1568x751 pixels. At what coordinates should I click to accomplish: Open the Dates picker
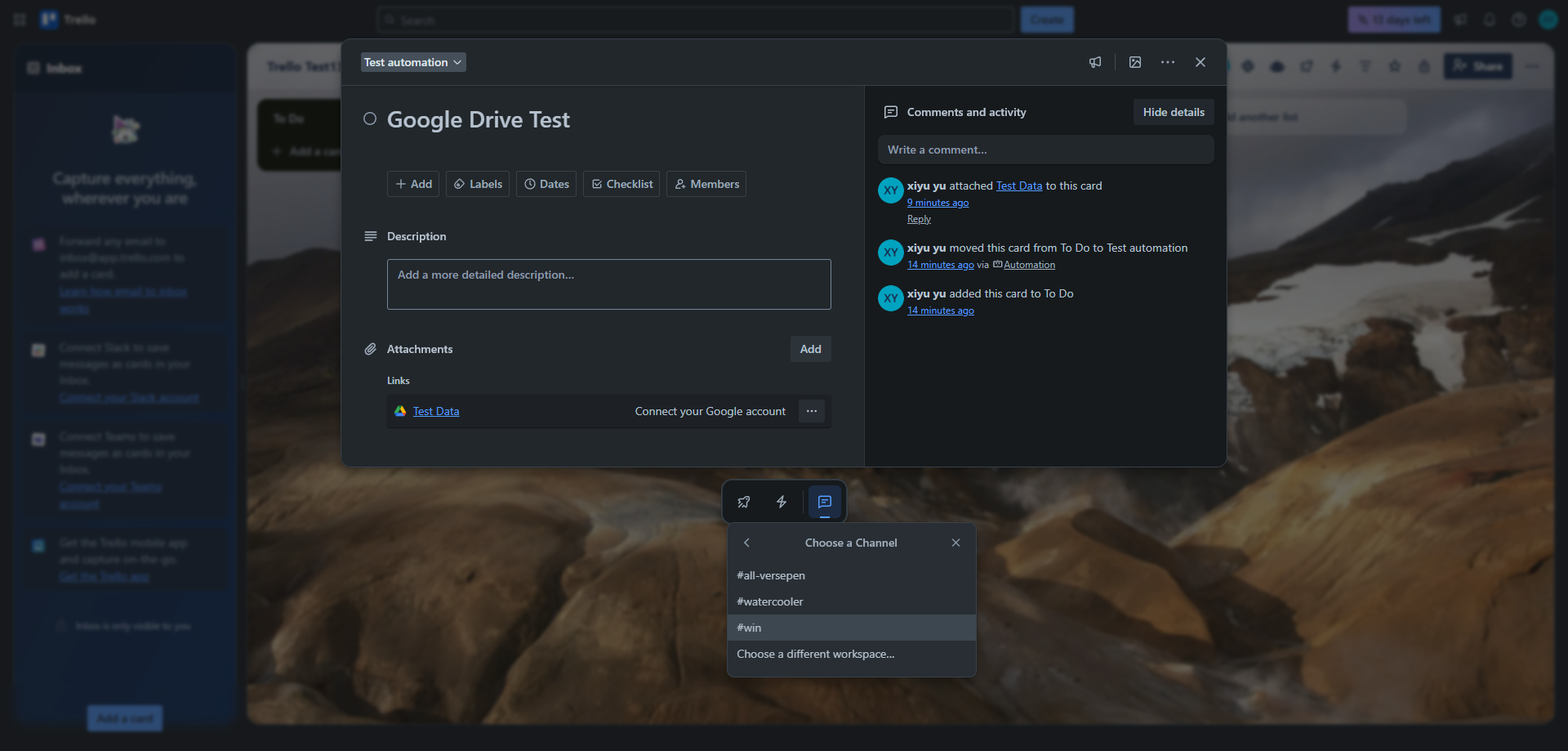(546, 184)
